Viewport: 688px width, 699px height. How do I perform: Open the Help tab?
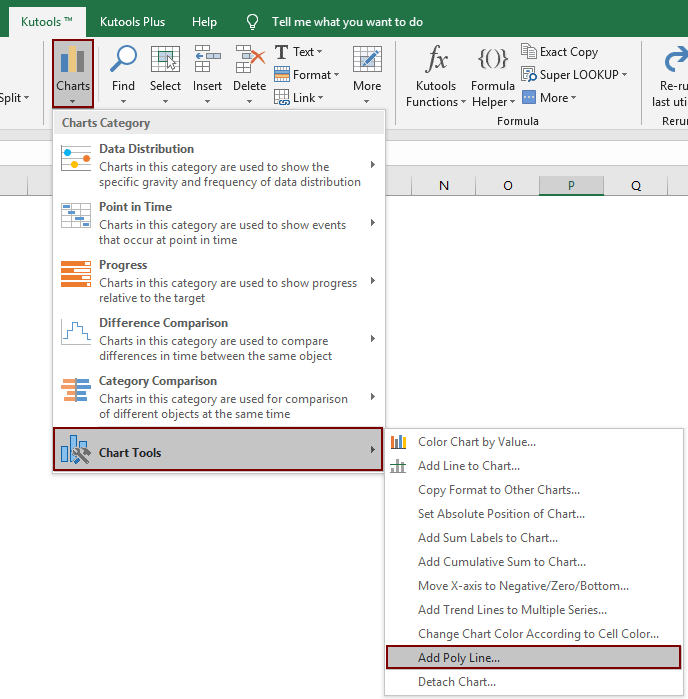pyautogui.click(x=204, y=22)
